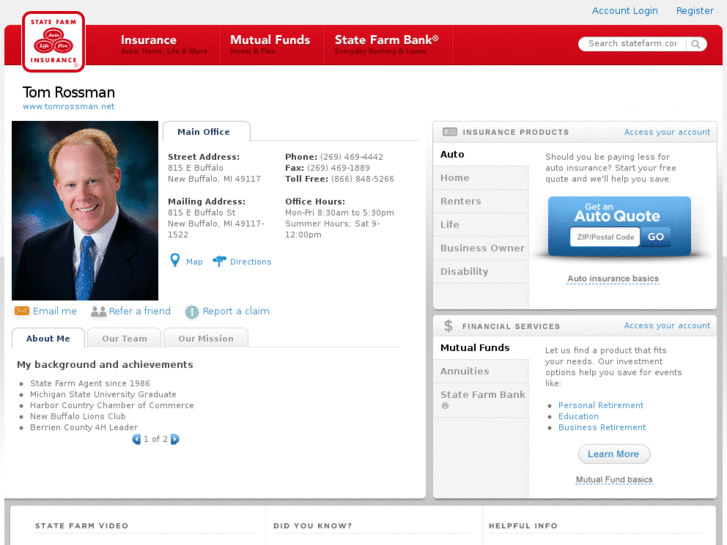This screenshot has height=545, width=727.
Task: Click the Report a claim link
Action: (236, 311)
